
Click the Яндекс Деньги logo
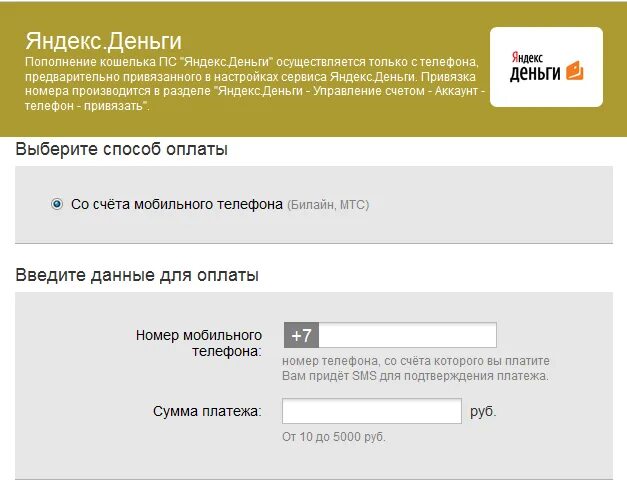tap(546, 67)
